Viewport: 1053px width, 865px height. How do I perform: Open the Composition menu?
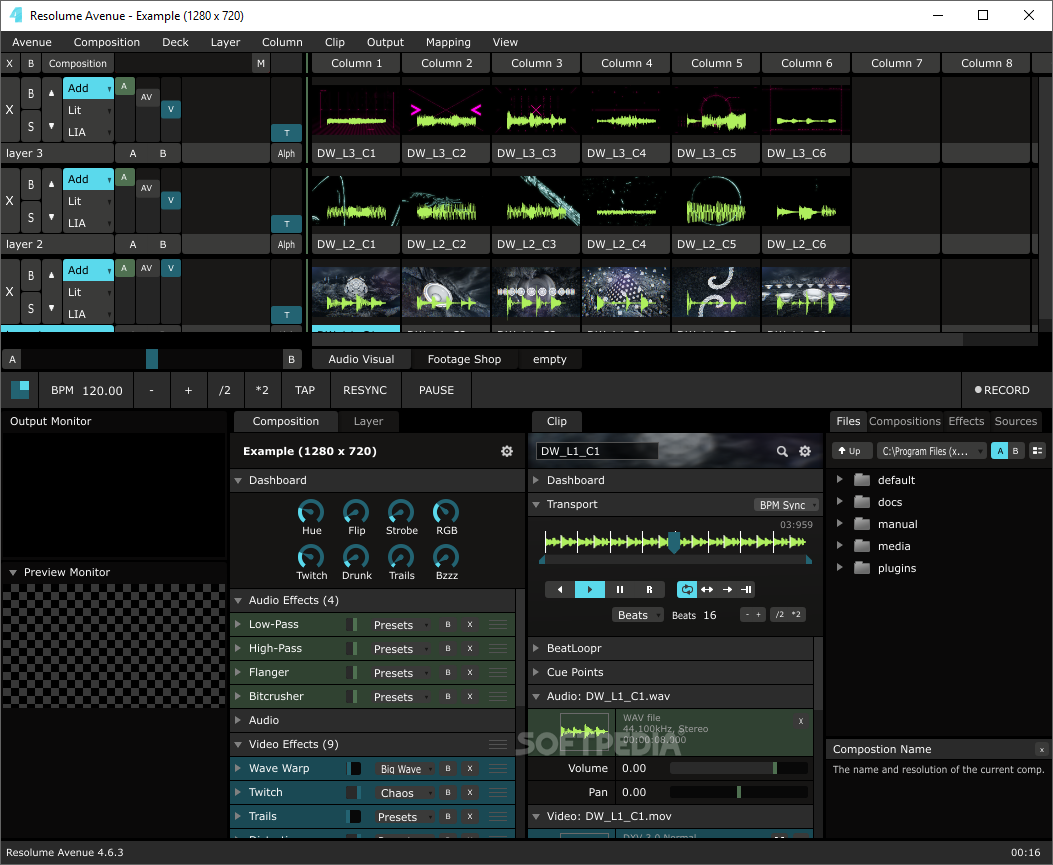pyautogui.click(x=107, y=42)
